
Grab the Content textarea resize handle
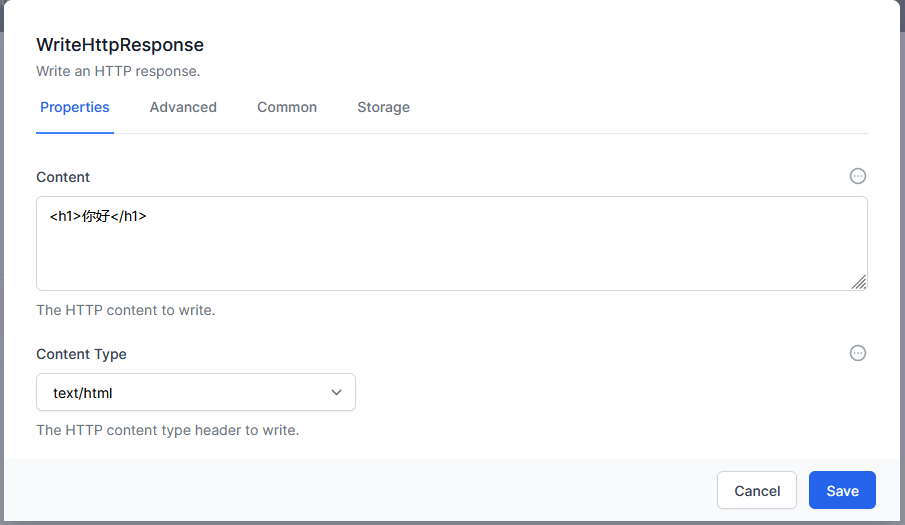click(859, 282)
